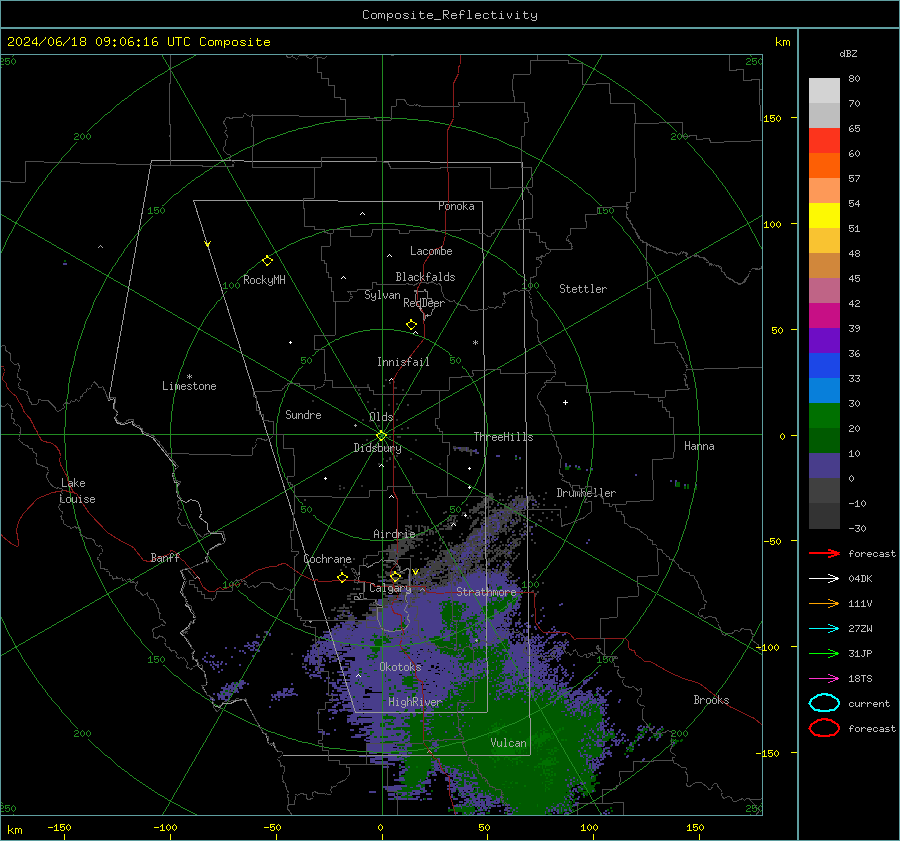Click the dBZ legend heading
This screenshot has height=841, width=900.
click(848, 53)
